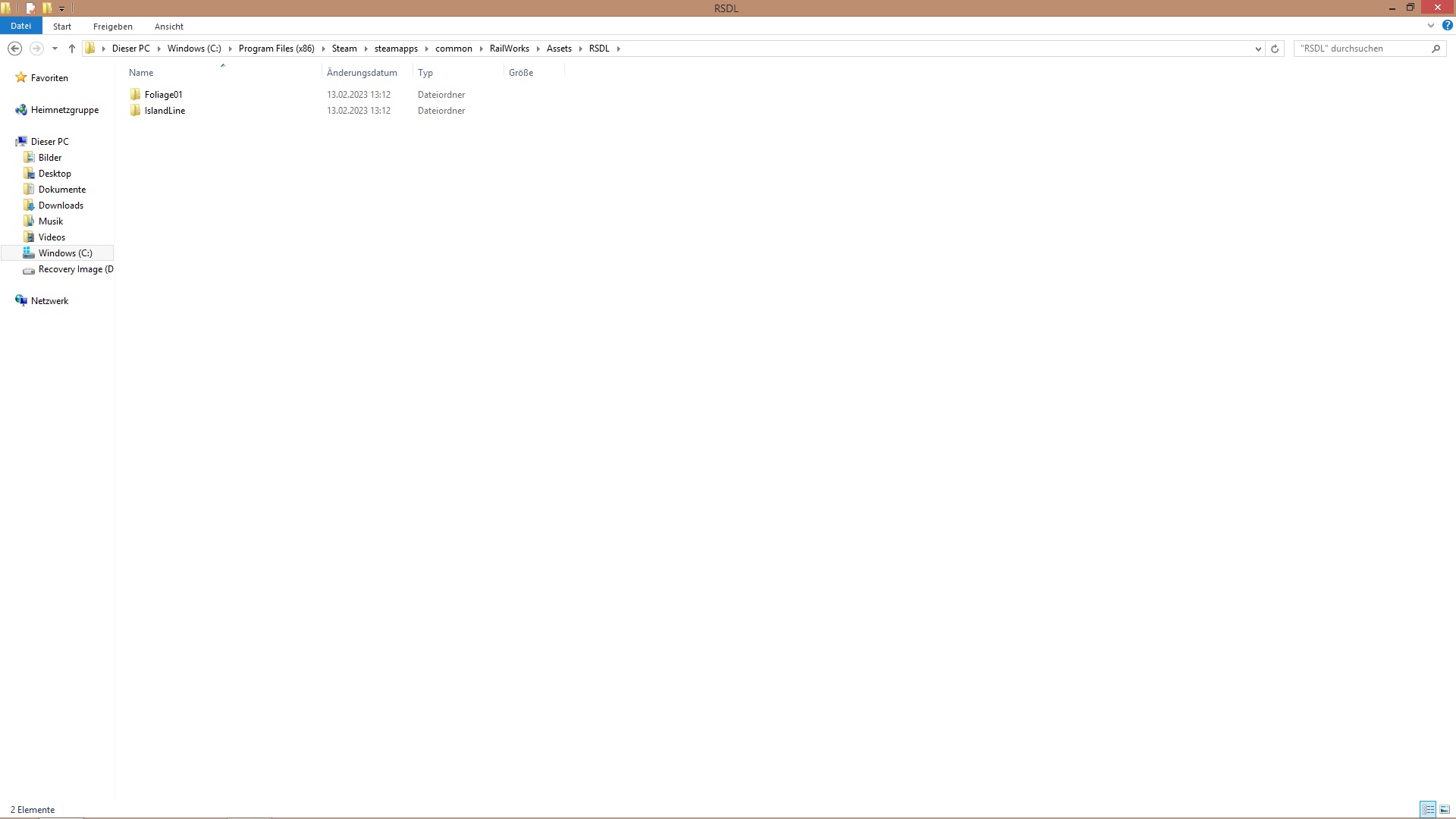Screen dimensions: 1456x819
Task: Click the 2 Elemente status text
Action: coord(33,810)
